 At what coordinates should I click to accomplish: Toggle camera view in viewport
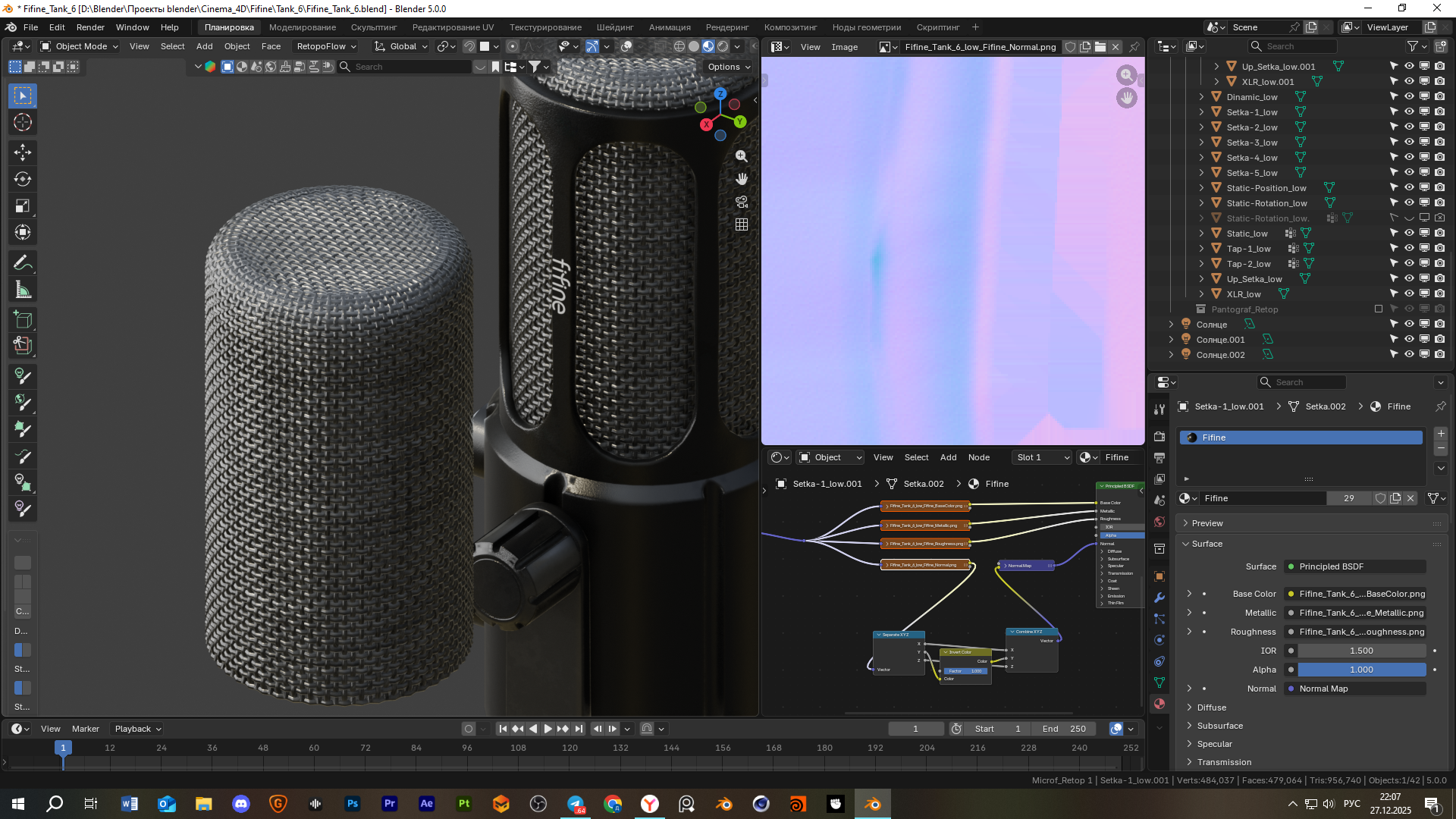point(742,202)
